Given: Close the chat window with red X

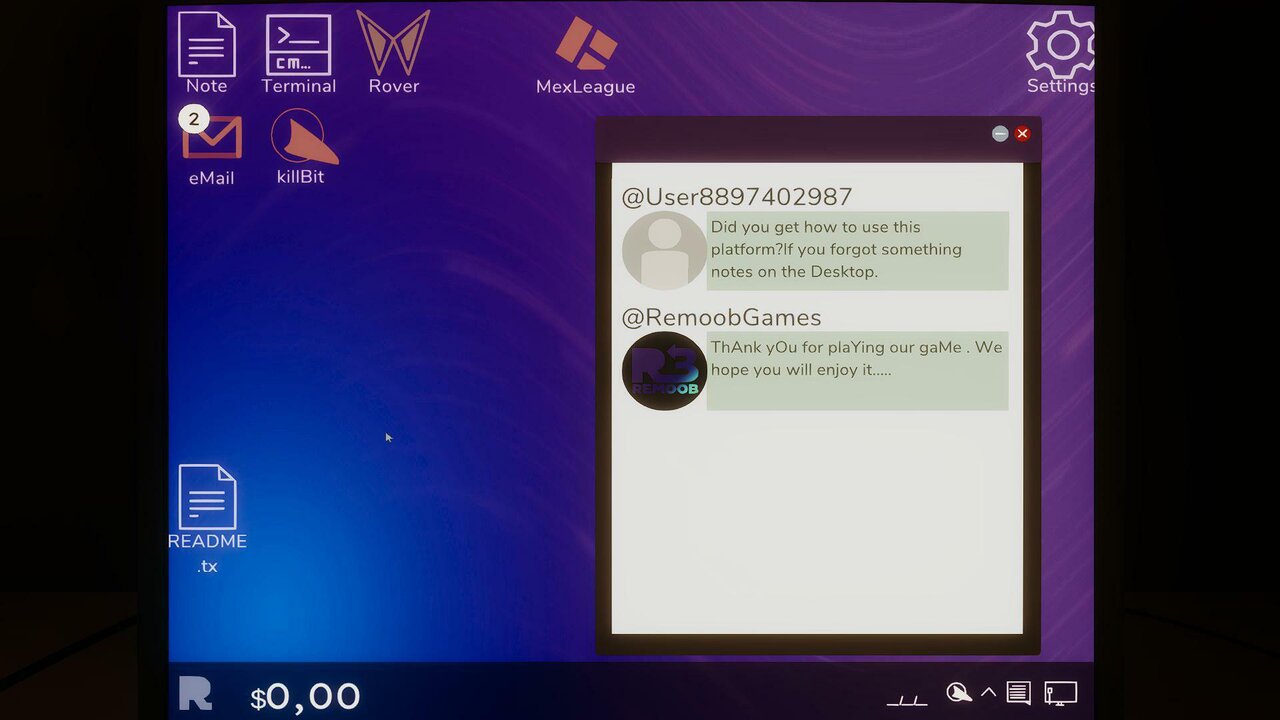Looking at the screenshot, I should 1022,134.
